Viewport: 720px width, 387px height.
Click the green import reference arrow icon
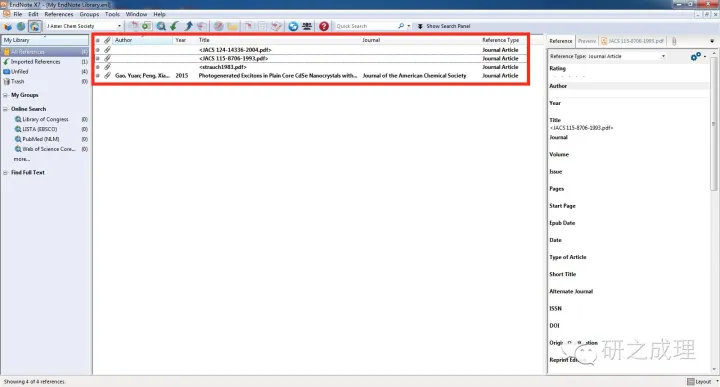click(x=174, y=26)
